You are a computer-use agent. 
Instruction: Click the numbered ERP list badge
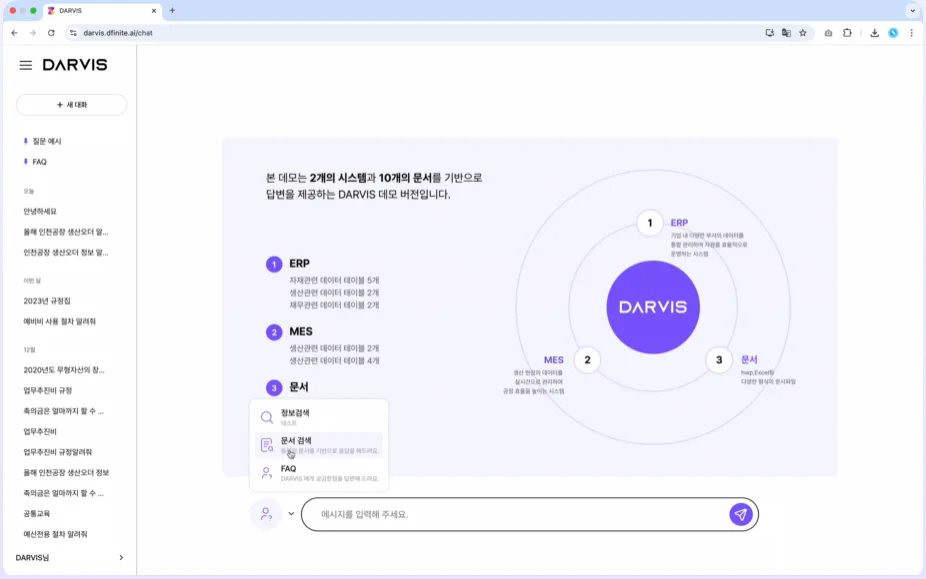click(x=274, y=264)
